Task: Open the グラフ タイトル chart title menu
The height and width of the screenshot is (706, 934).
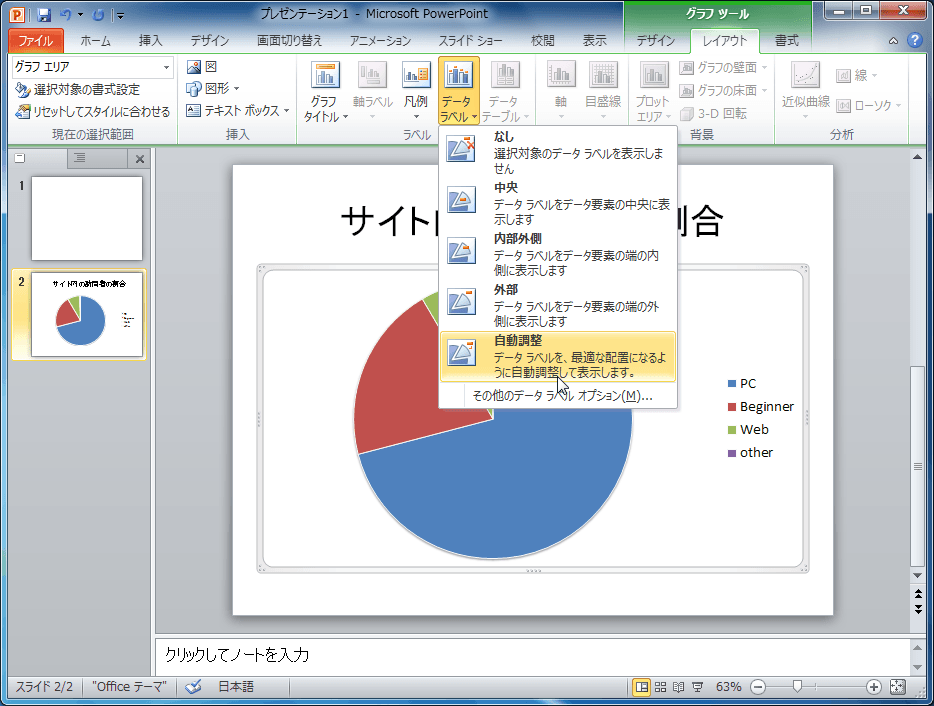Action: 325,92
